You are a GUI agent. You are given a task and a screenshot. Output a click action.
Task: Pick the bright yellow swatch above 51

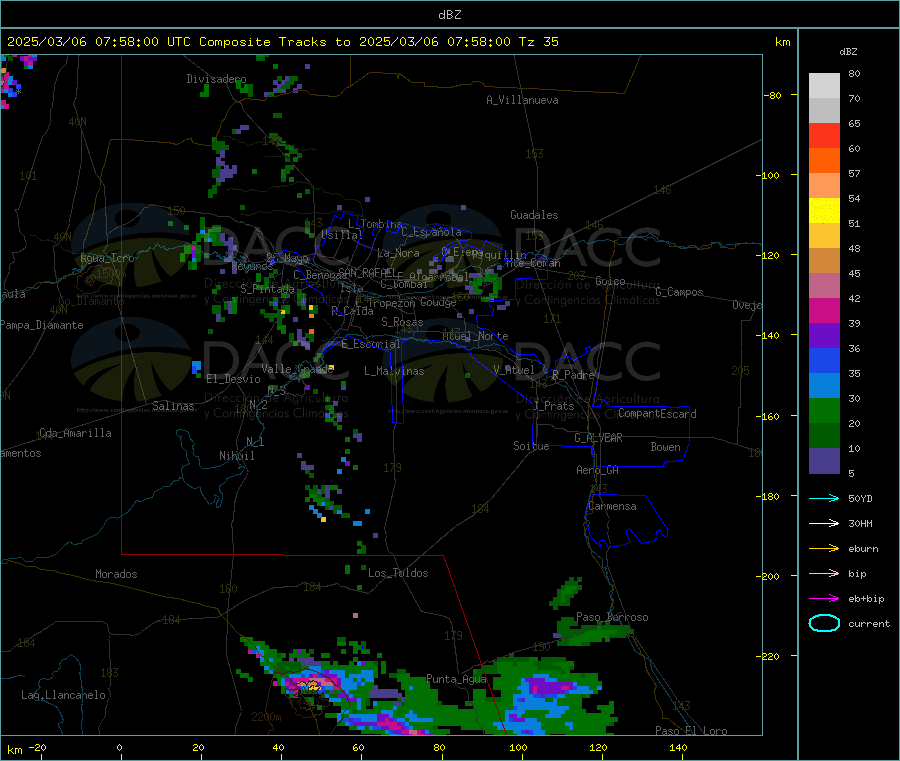tap(824, 211)
